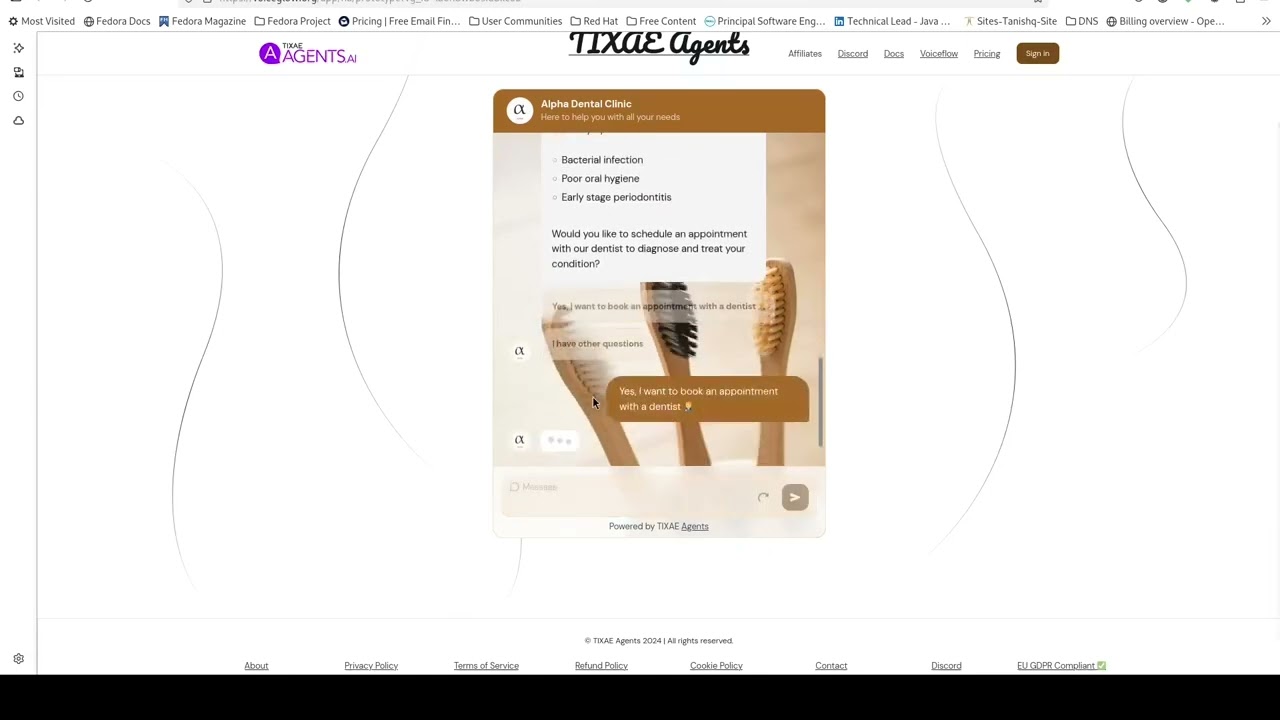Screen dimensions: 1280x720
Task: Open synced tabs icon in browser sidebar
Action: (x=18, y=72)
